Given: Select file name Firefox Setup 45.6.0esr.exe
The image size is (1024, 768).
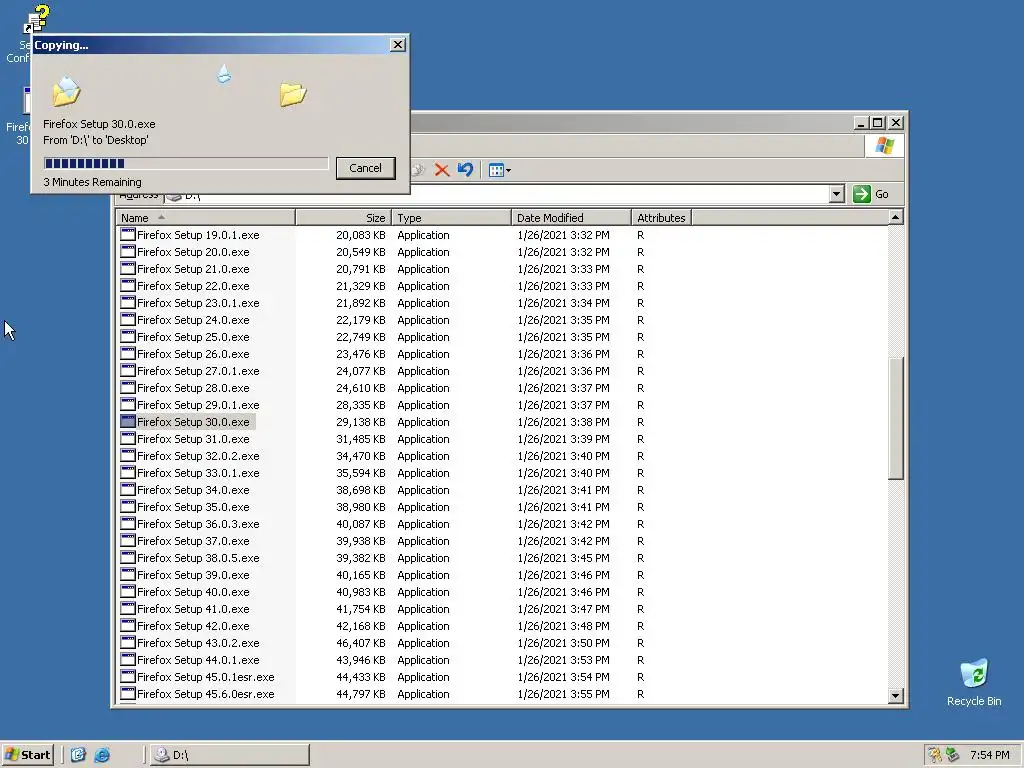Looking at the screenshot, I should (x=206, y=694).
